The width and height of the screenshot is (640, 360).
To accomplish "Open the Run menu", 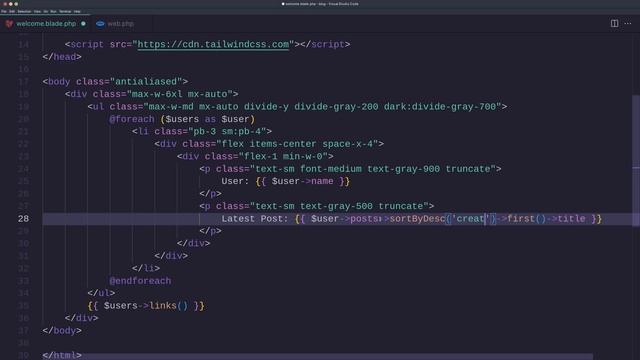I will (53, 11).
